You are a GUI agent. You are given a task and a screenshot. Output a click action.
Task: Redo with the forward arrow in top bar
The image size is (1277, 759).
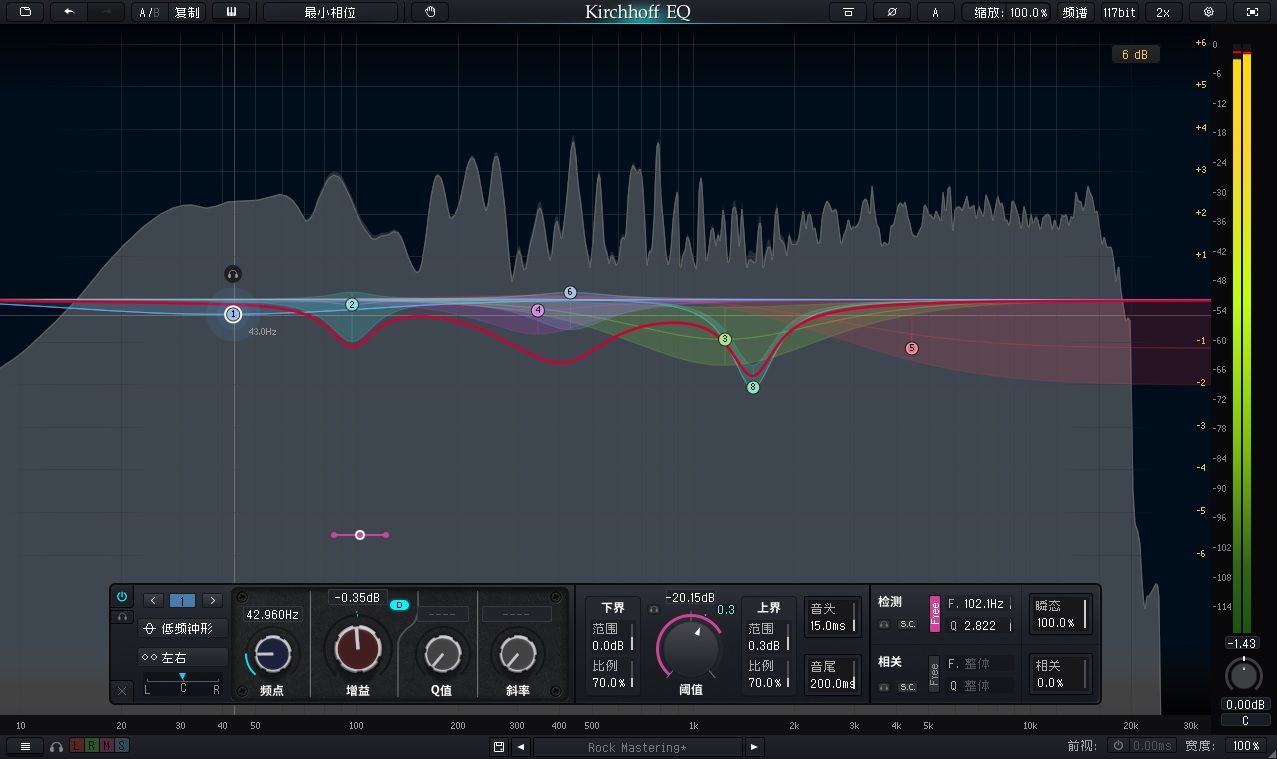click(106, 12)
